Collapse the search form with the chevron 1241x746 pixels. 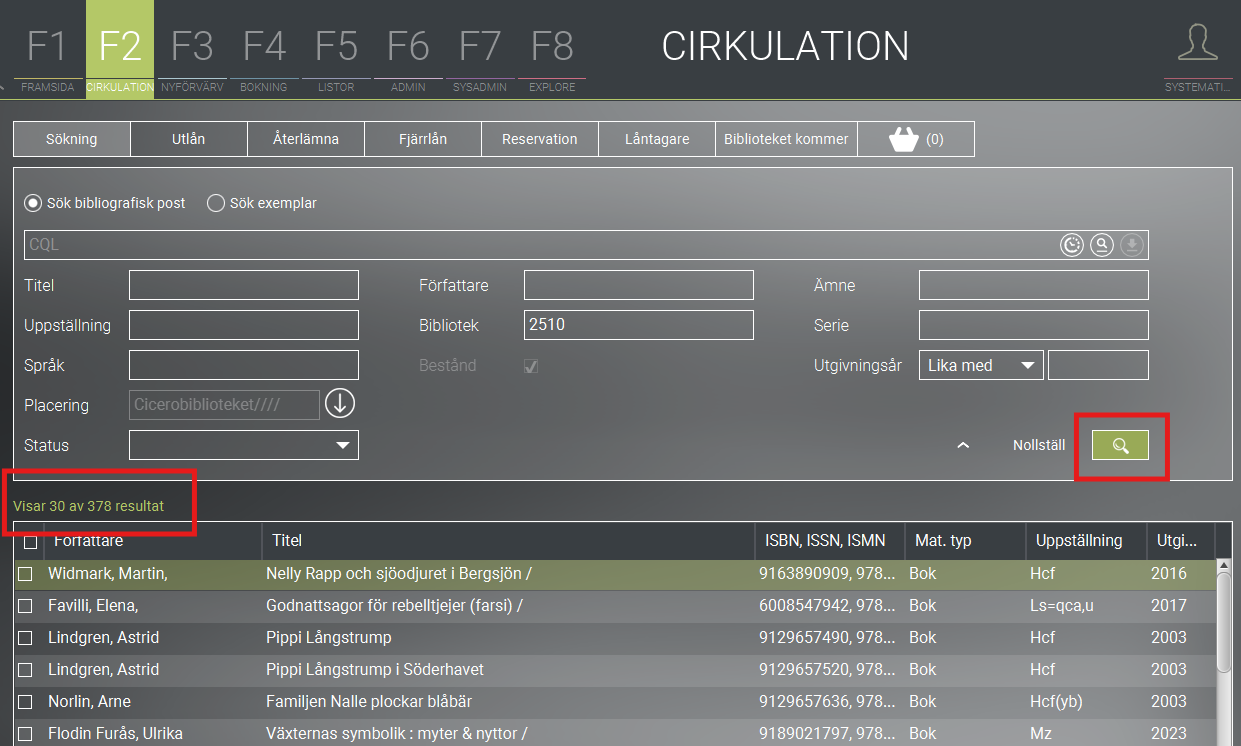click(963, 446)
